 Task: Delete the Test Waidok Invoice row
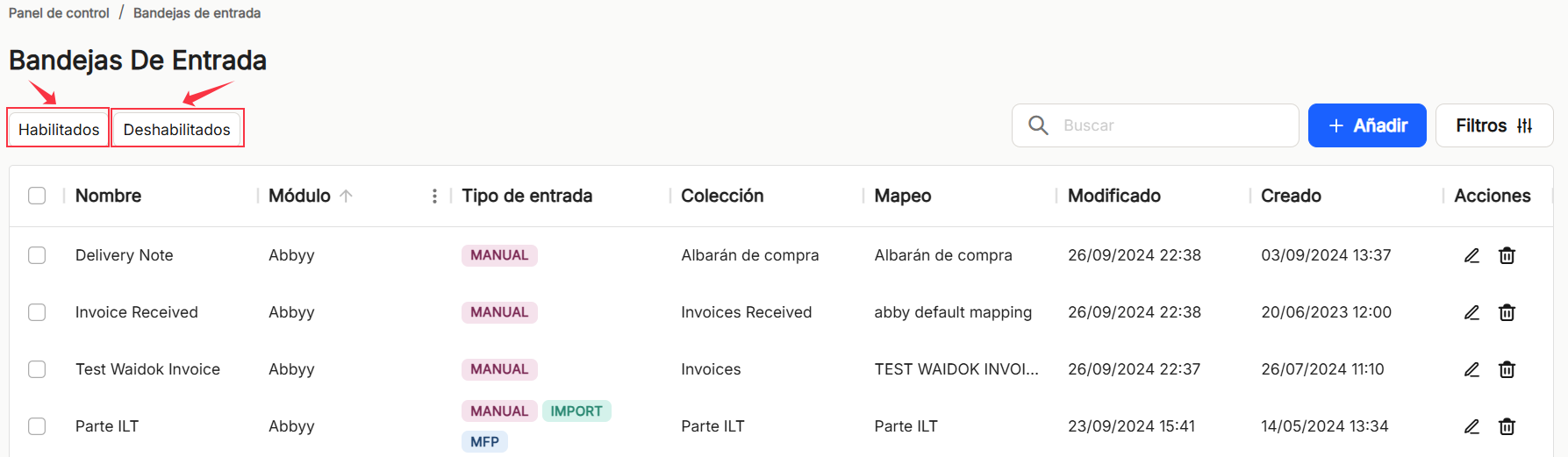(x=1507, y=369)
